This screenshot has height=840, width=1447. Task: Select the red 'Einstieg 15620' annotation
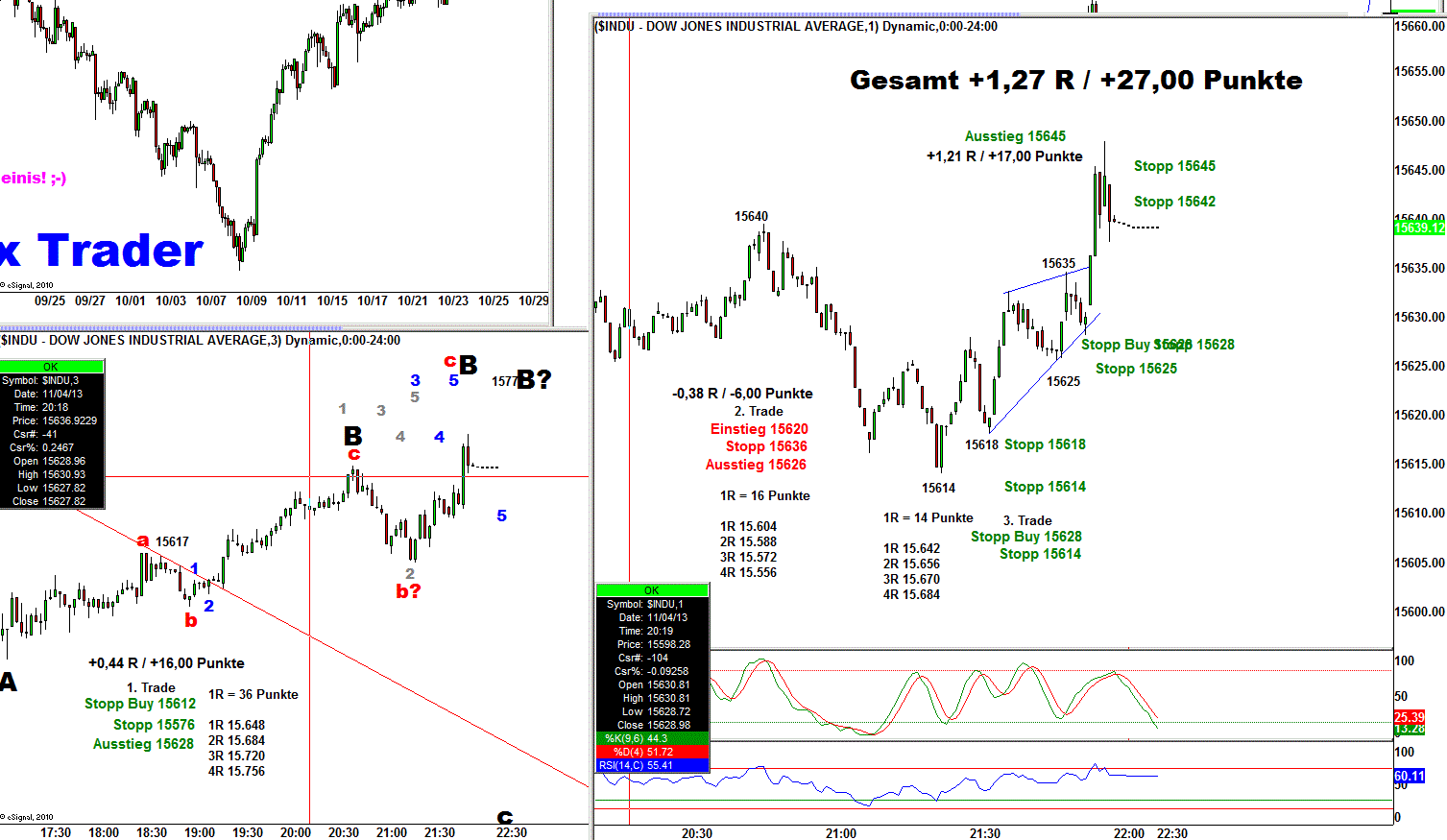pyautogui.click(x=759, y=429)
